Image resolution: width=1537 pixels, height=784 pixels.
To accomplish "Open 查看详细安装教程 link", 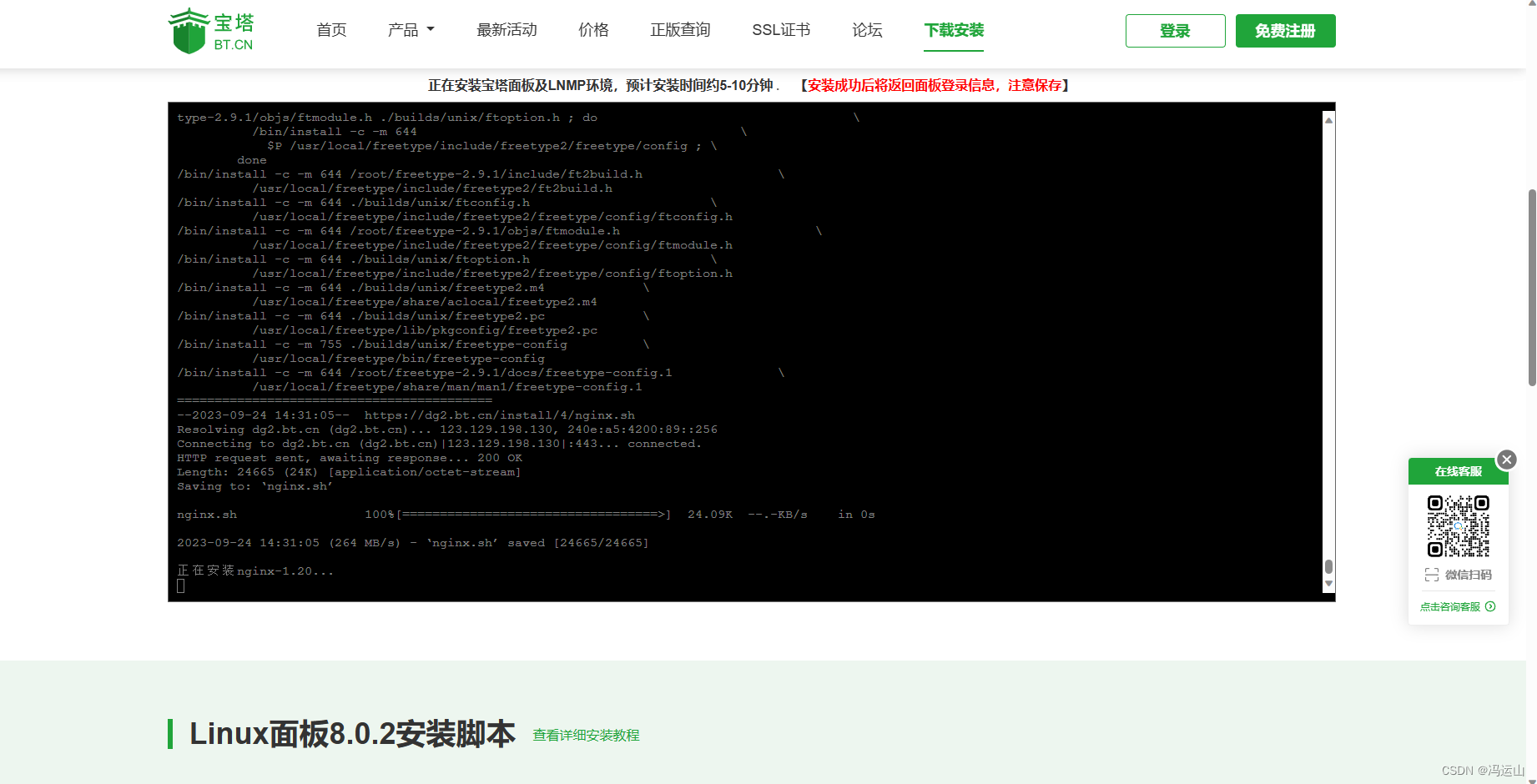I will click(586, 735).
